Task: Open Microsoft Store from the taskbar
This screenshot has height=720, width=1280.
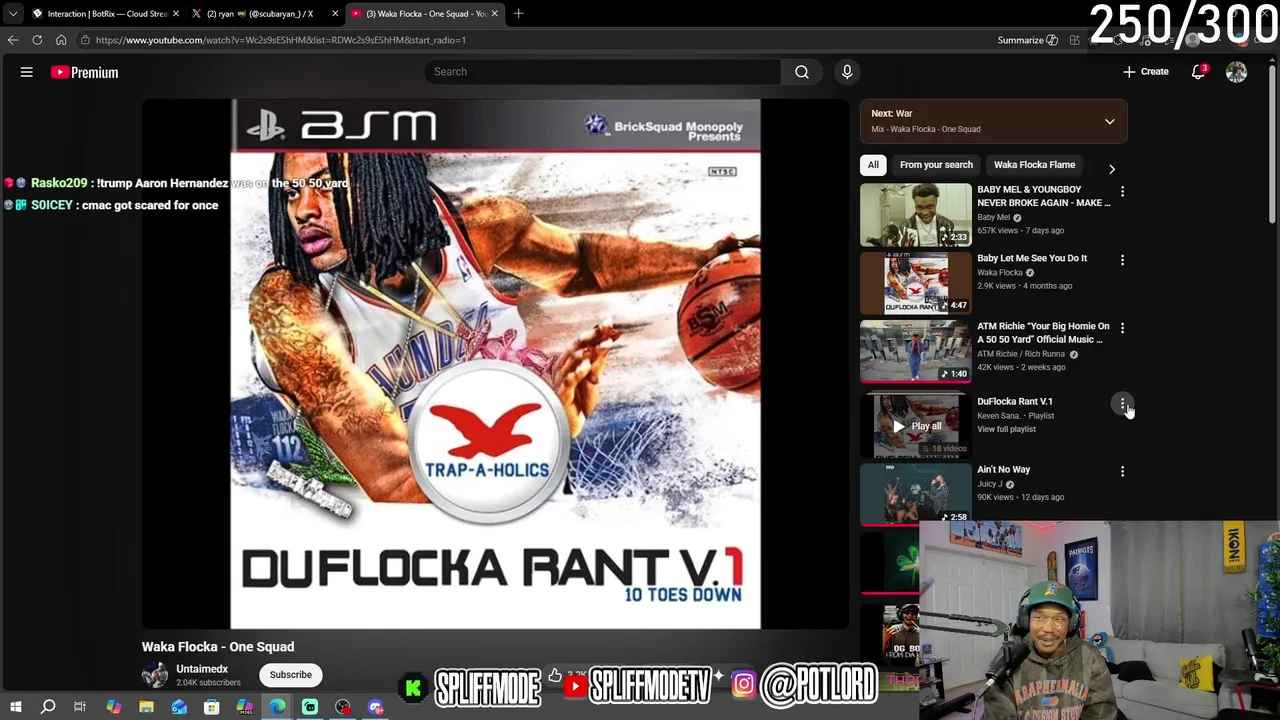Action: [211, 707]
